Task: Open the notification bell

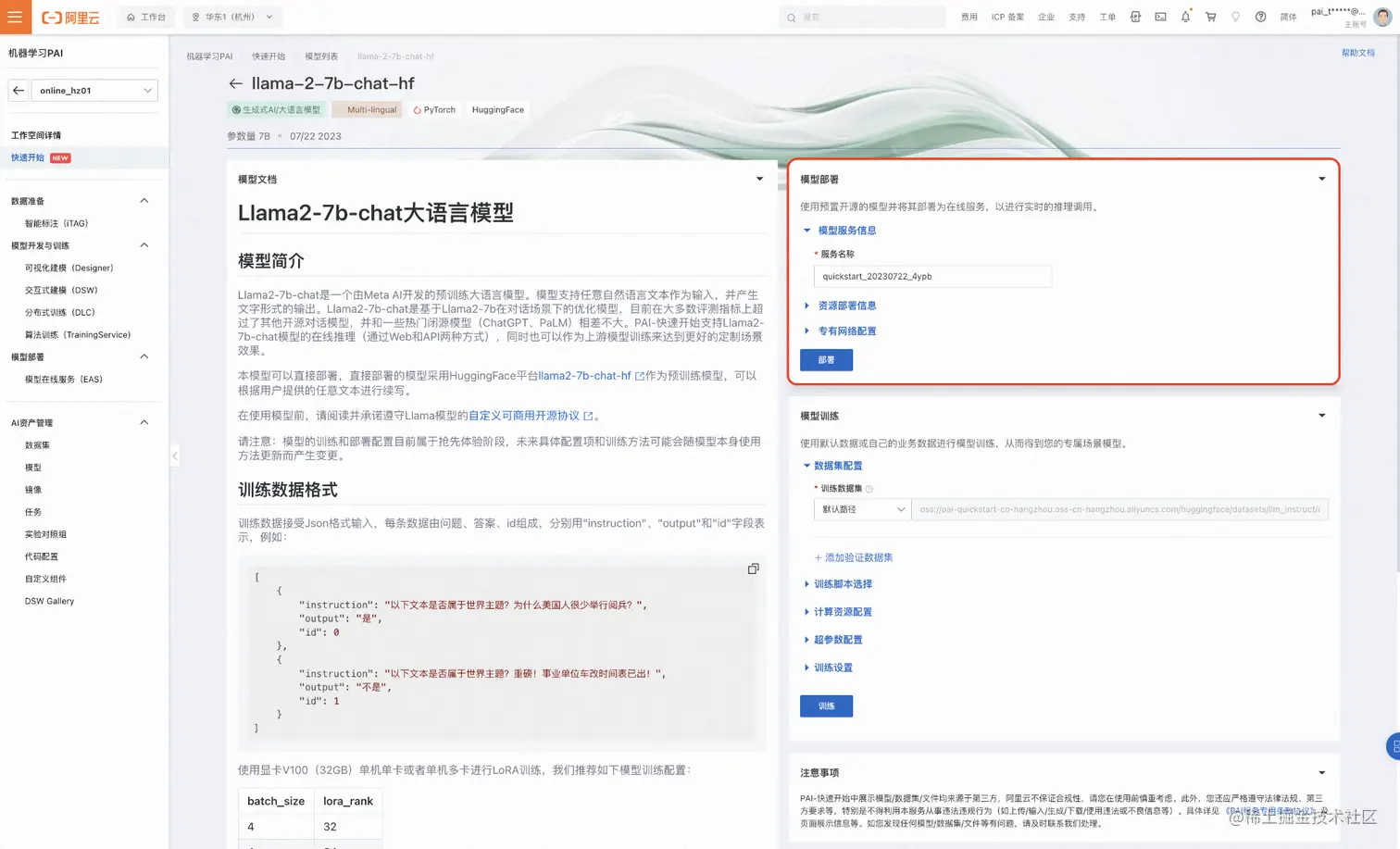Action: 1185,17
